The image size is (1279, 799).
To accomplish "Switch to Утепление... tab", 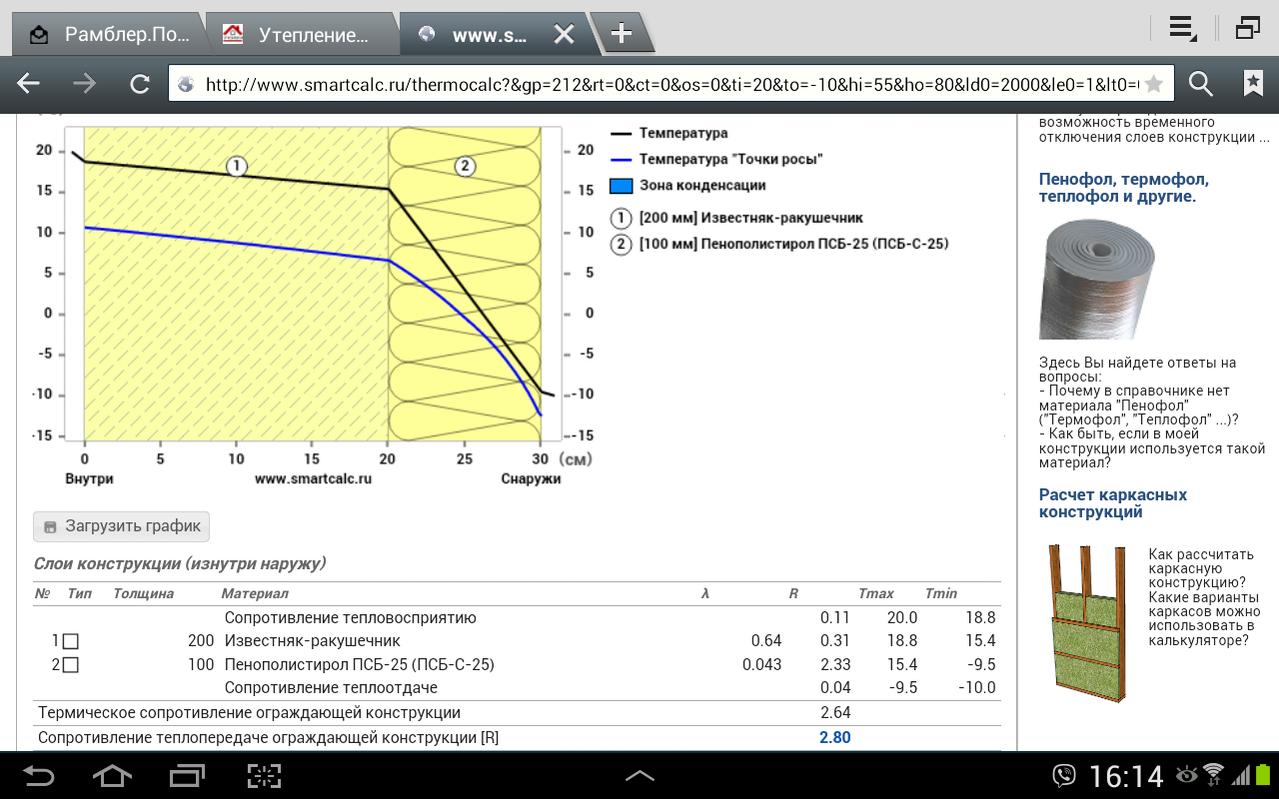I will (x=301, y=34).
